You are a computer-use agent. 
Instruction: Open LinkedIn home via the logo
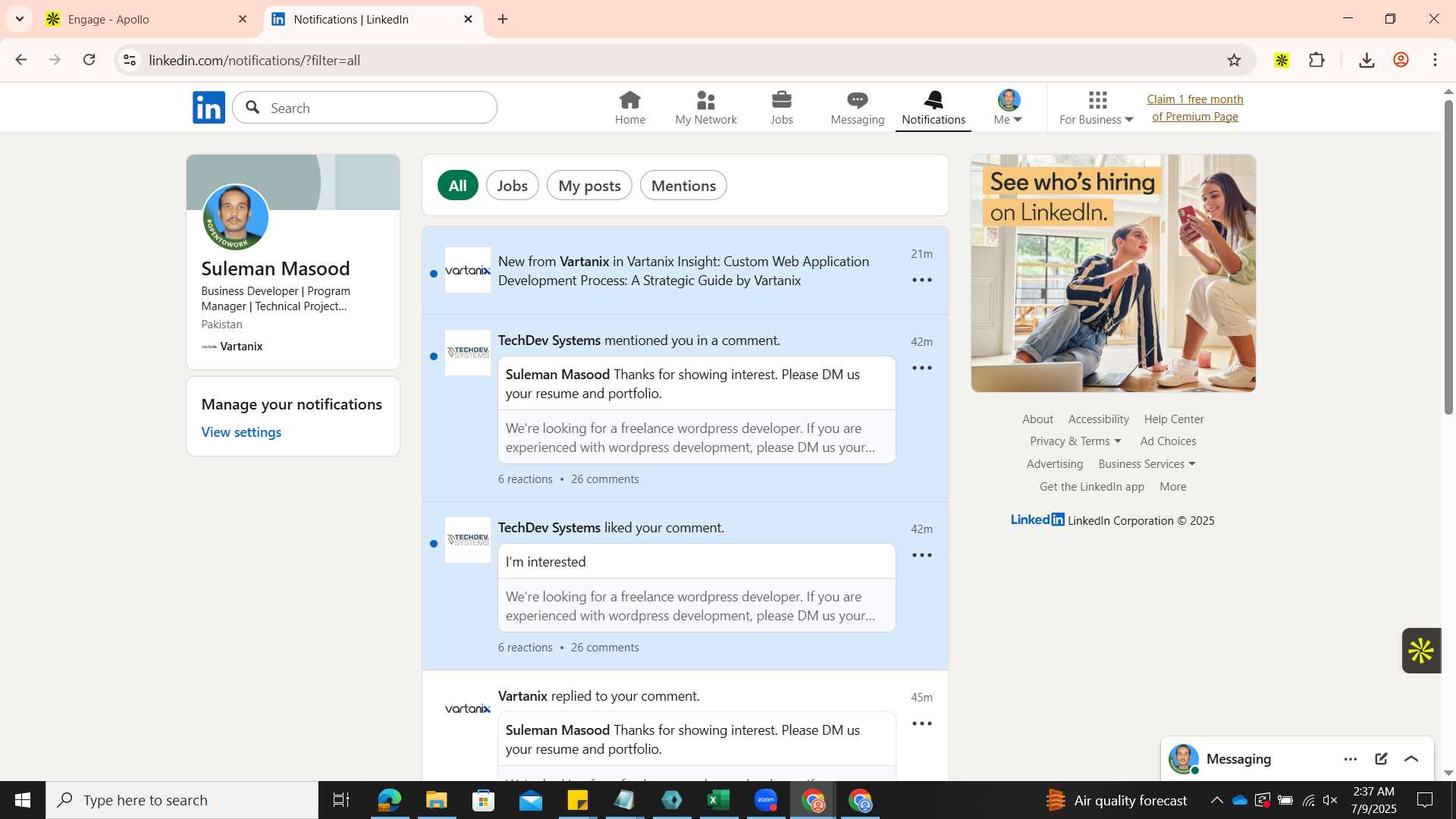pos(209,108)
